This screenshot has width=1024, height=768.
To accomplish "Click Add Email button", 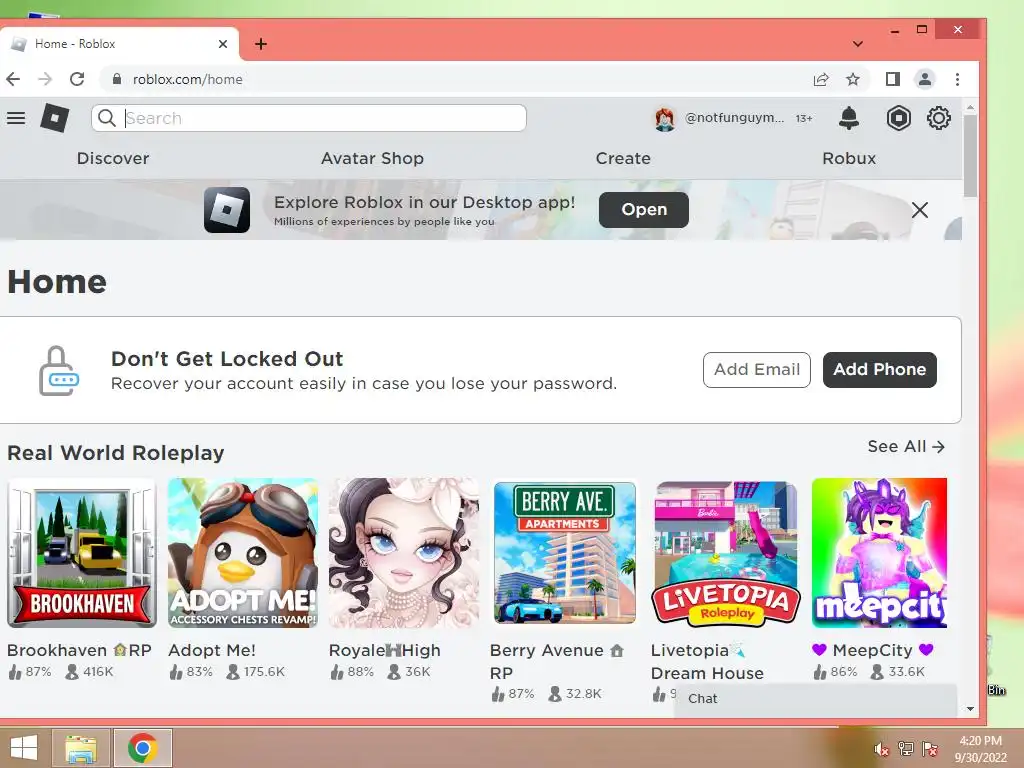I will click(x=757, y=370).
